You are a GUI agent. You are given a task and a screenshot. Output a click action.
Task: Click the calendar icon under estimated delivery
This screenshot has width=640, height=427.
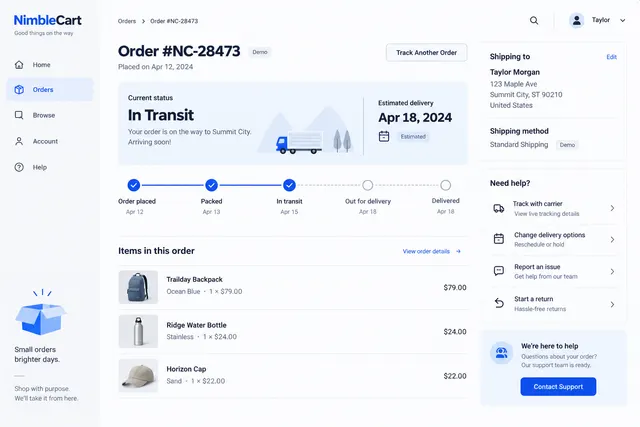point(384,136)
